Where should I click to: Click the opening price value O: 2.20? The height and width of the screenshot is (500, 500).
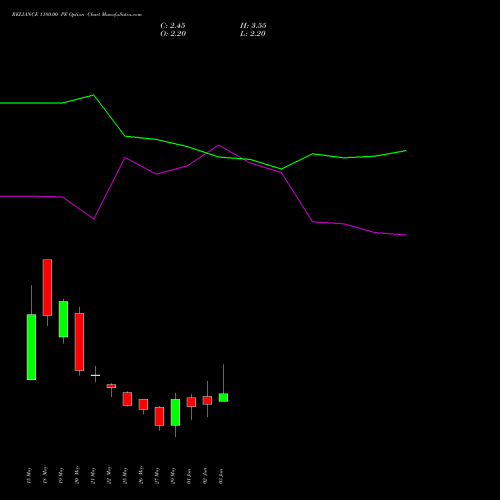pyautogui.click(x=173, y=34)
